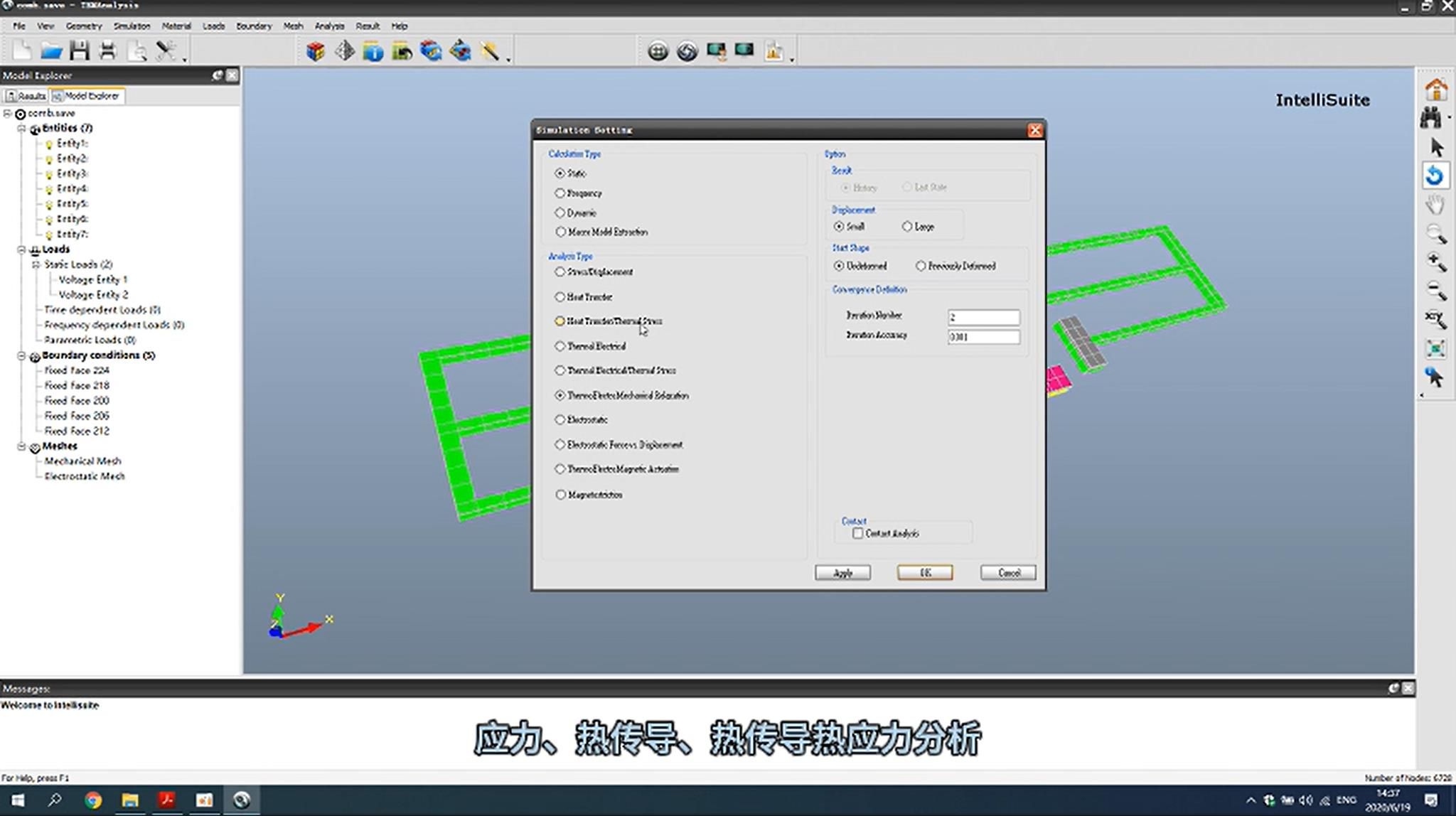
Task: Click the zoom in magnifier icon
Action: pos(1436,262)
